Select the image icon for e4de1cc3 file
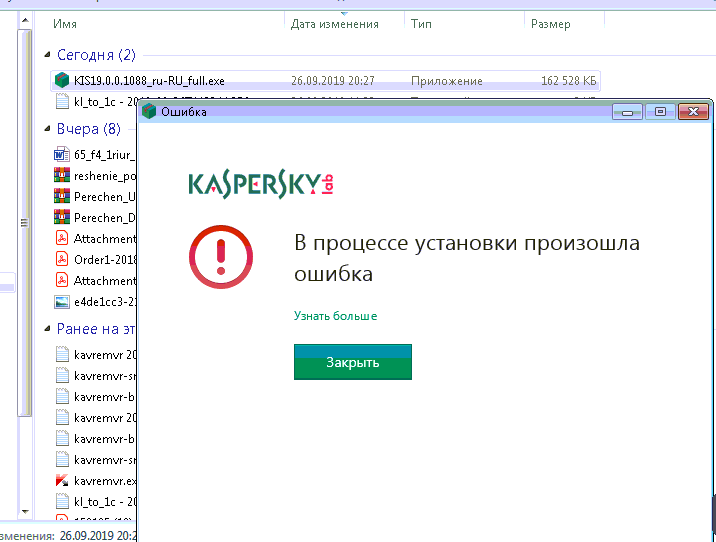 point(62,302)
